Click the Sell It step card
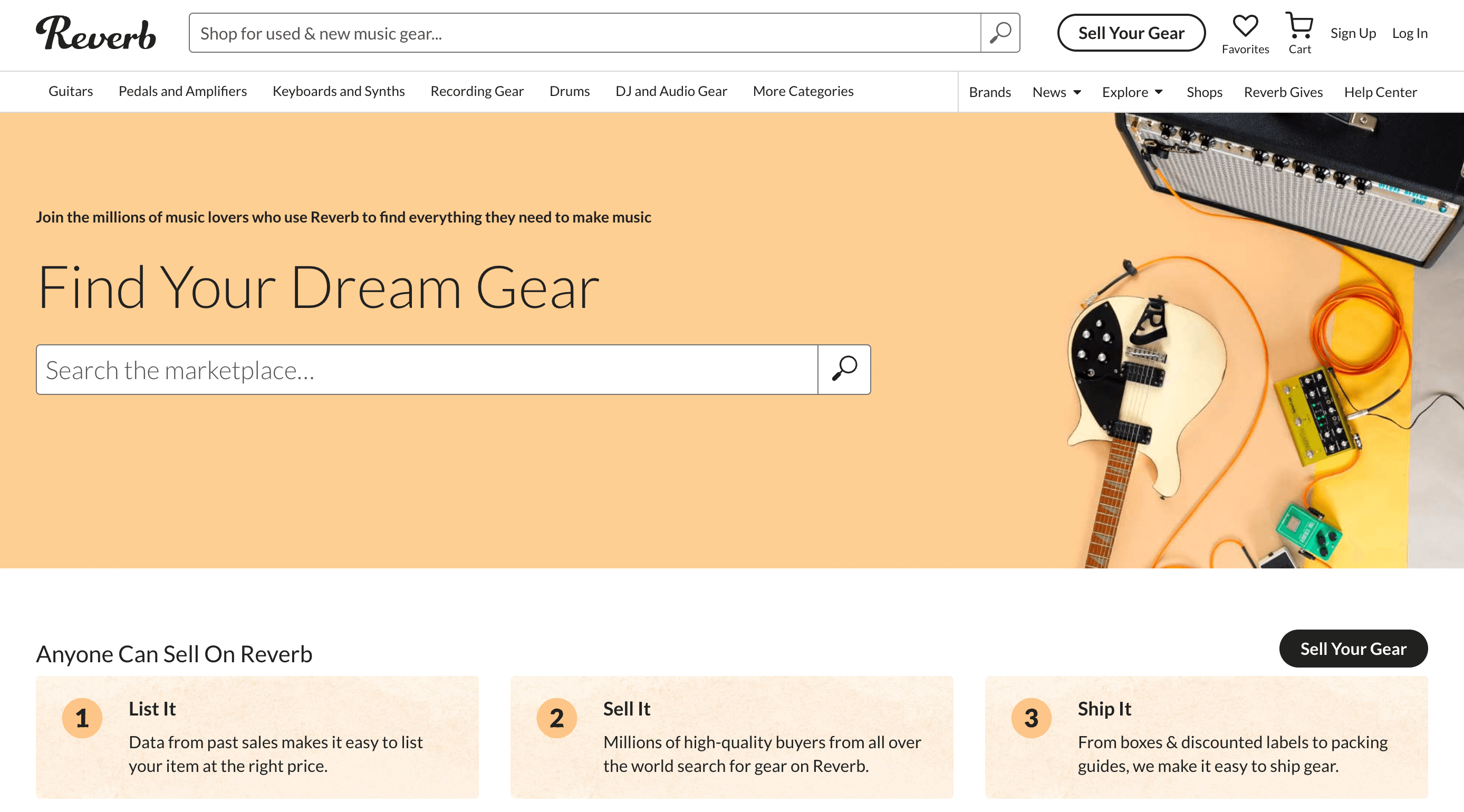The image size is (1464, 812). (732, 737)
